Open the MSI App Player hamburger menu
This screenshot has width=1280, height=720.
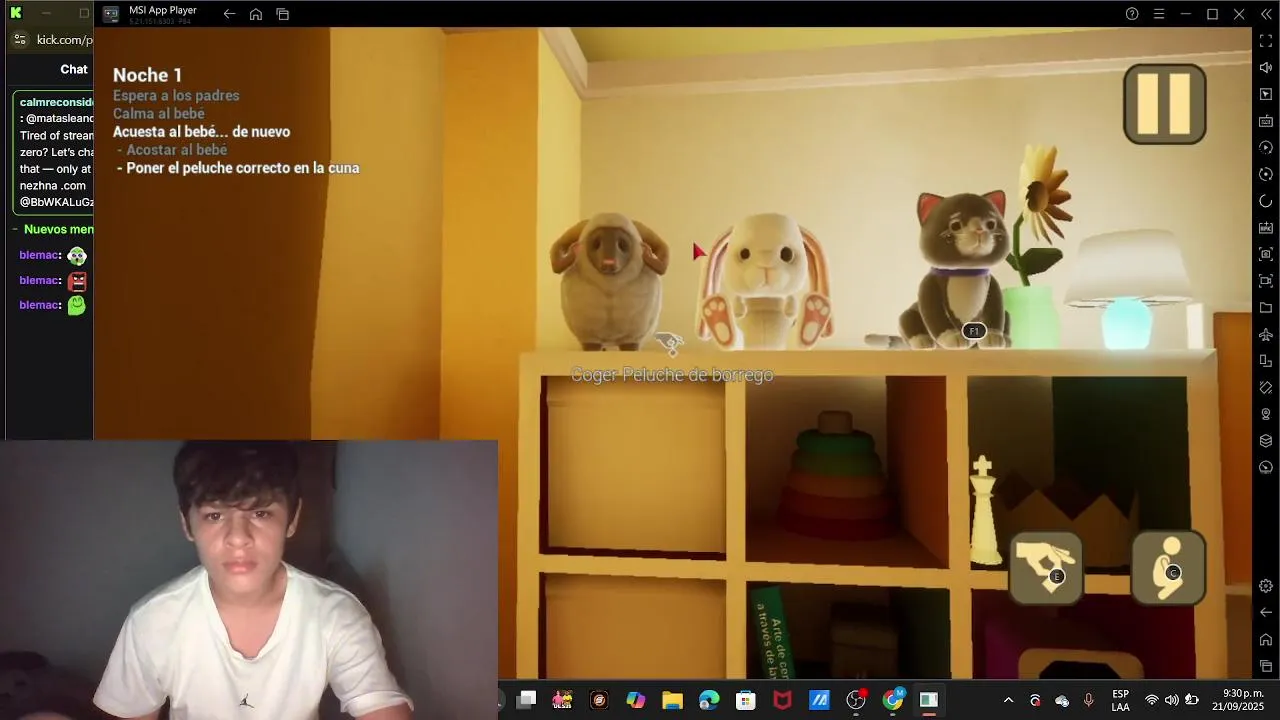(x=1159, y=14)
